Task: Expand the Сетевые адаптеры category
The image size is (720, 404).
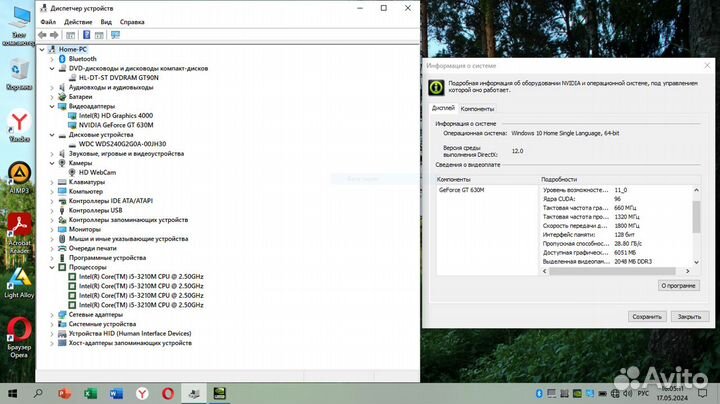Action: (x=52, y=314)
